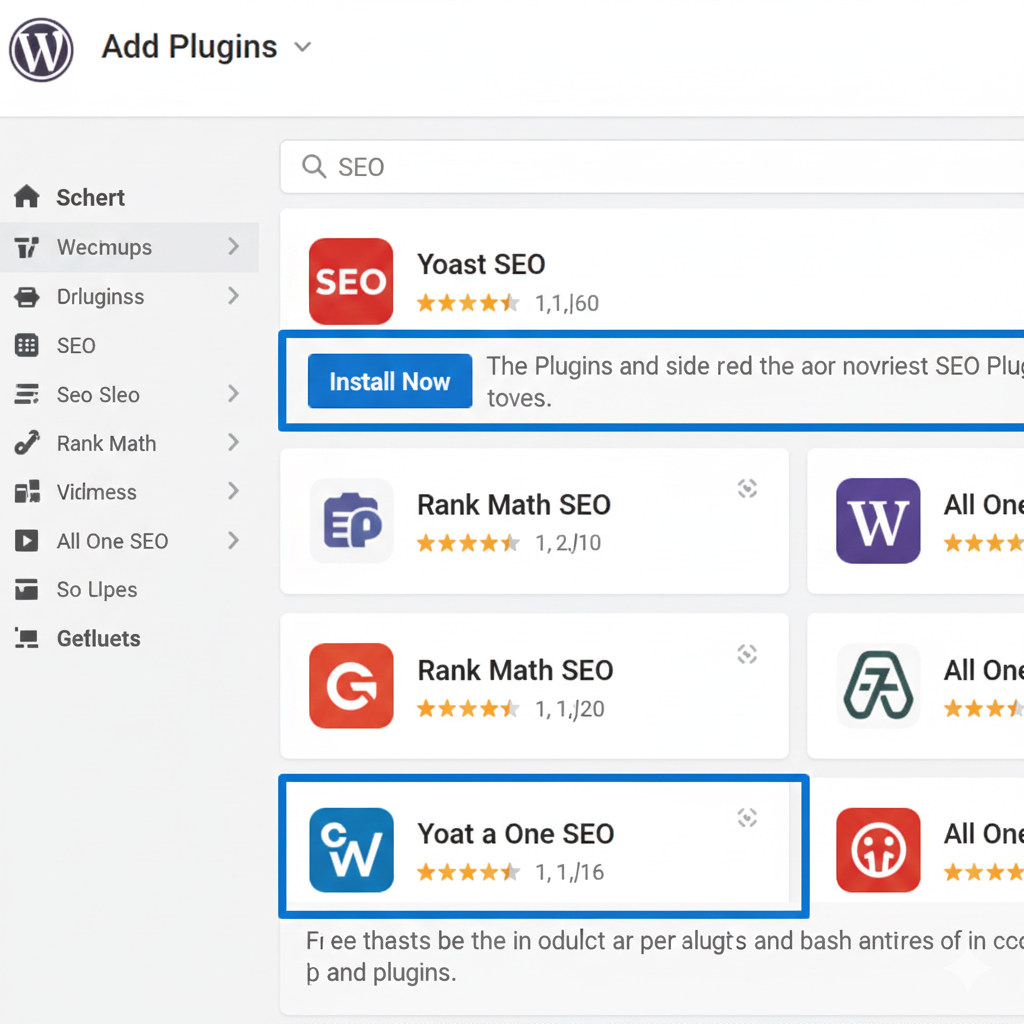Screen dimensions: 1024x1024
Task: Open All One SEO sidebar item
Action: pyautogui.click(x=112, y=541)
